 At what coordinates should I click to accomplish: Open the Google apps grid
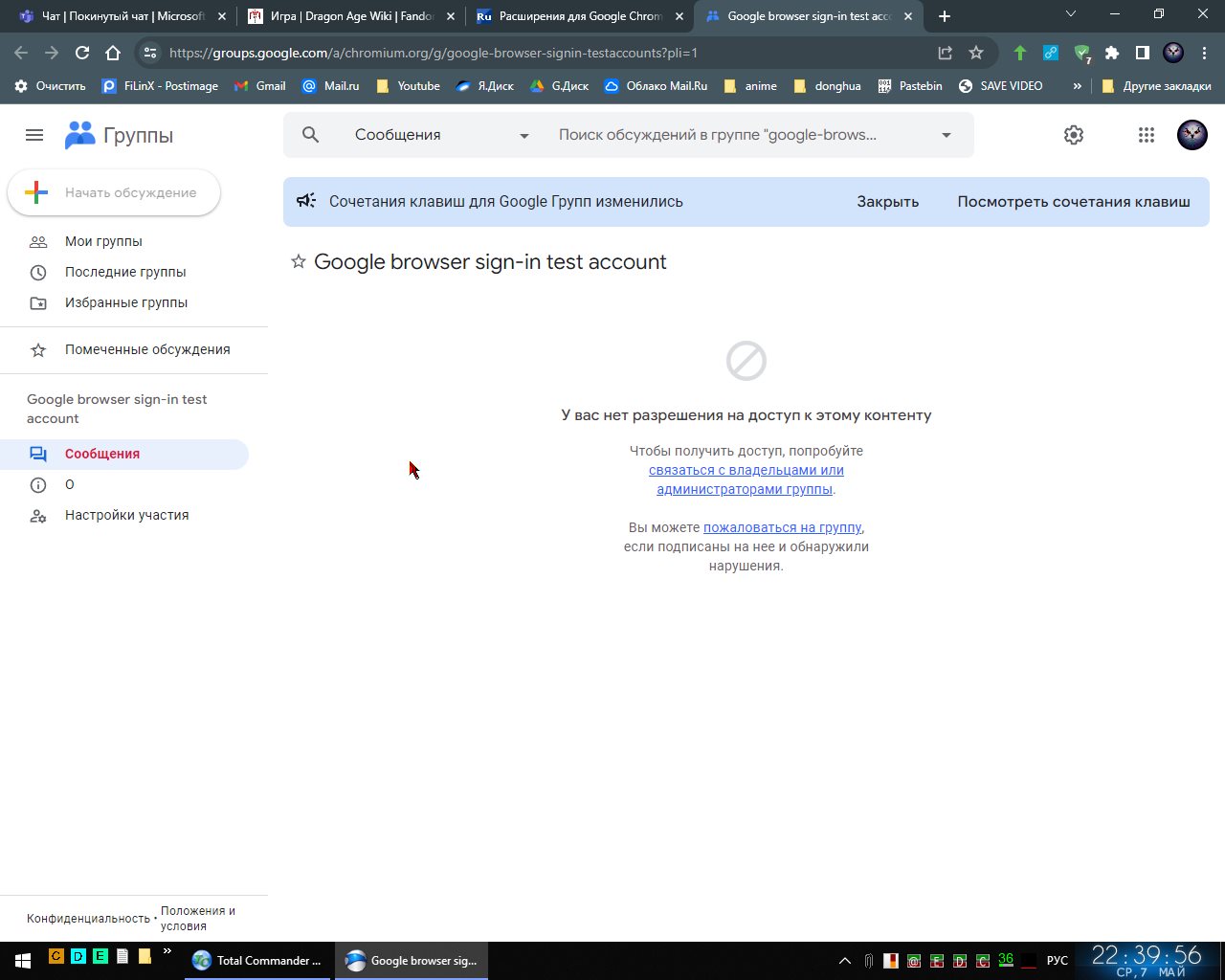pos(1147,135)
